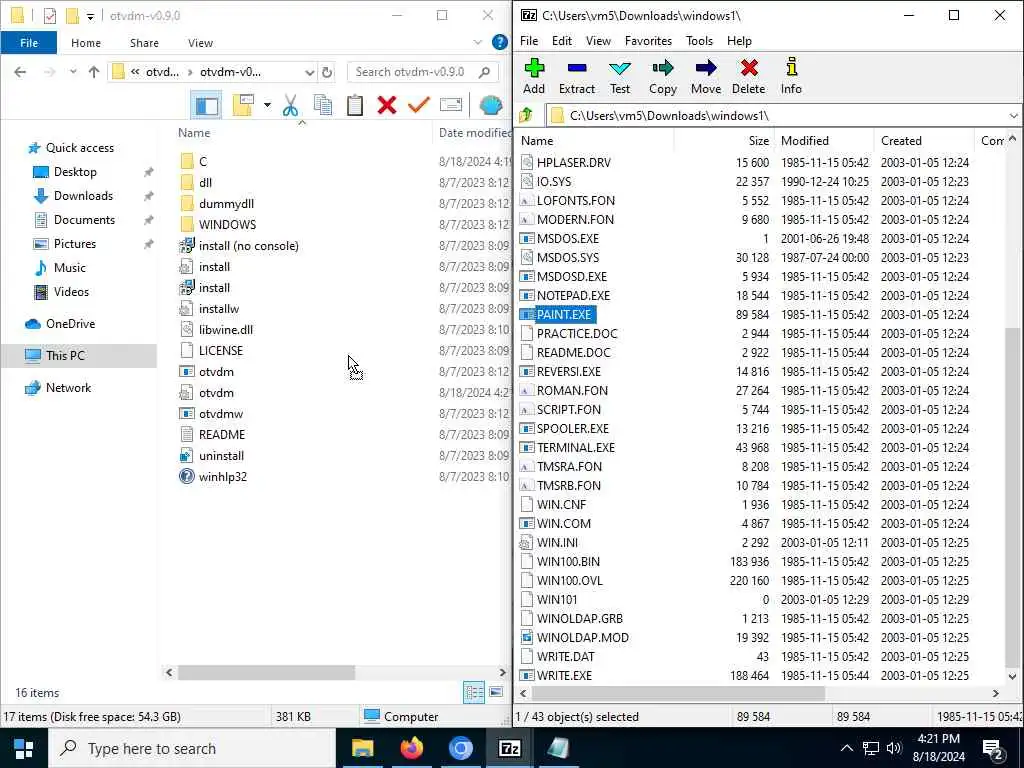Click the File tab in Explorer
This screenshot has height=768, width=1024.
(x=29, y=42)
